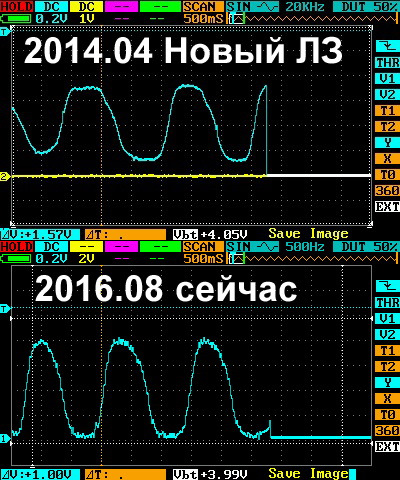Select the T2 cursor item in bottom menu
400x480 pixels.
coord(388,367)
